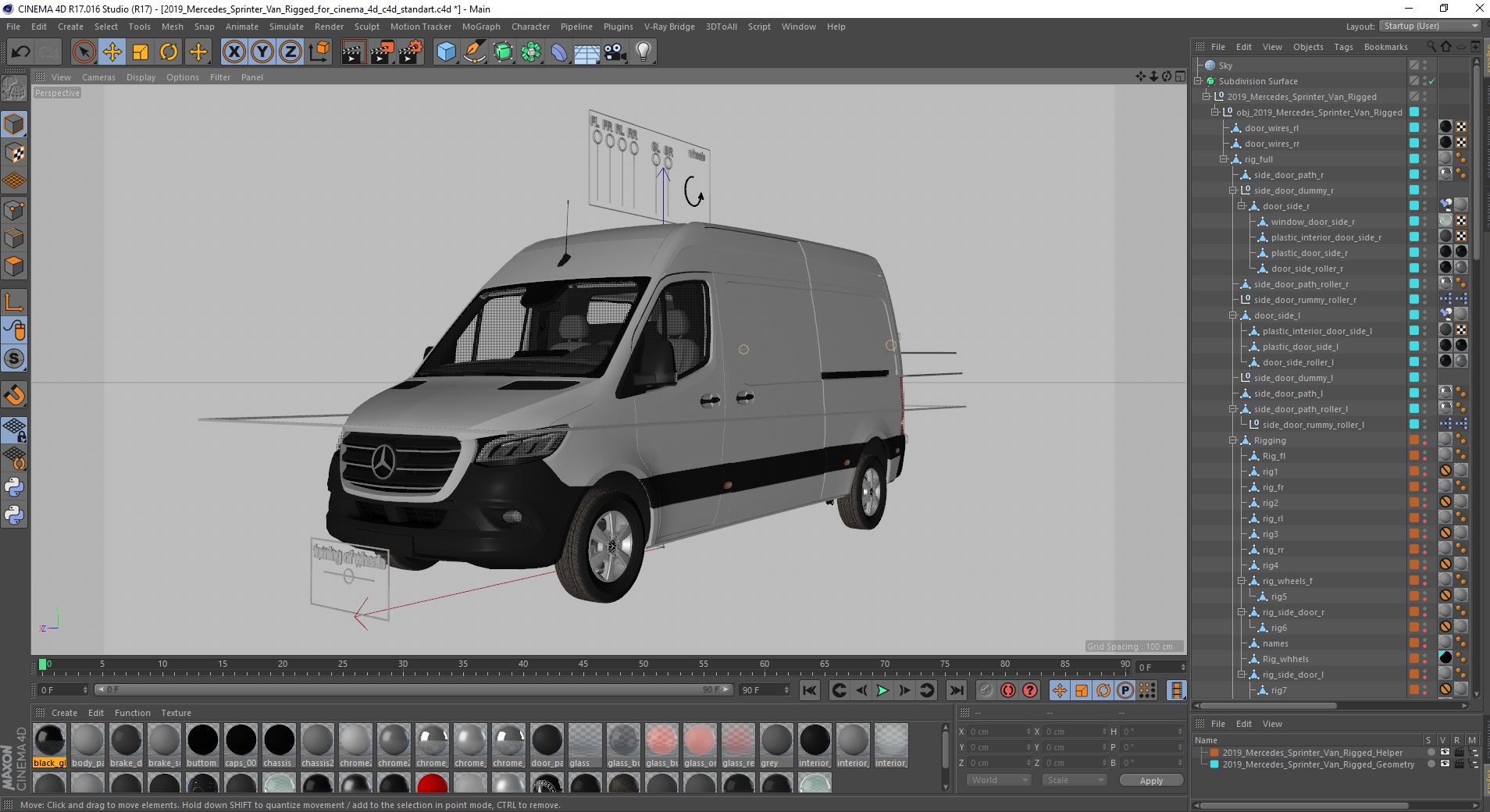Collapse the Subdivision Surface tree node
Image resolution: width=1490 pixels, height=812 pixels.
point(1198,80)
